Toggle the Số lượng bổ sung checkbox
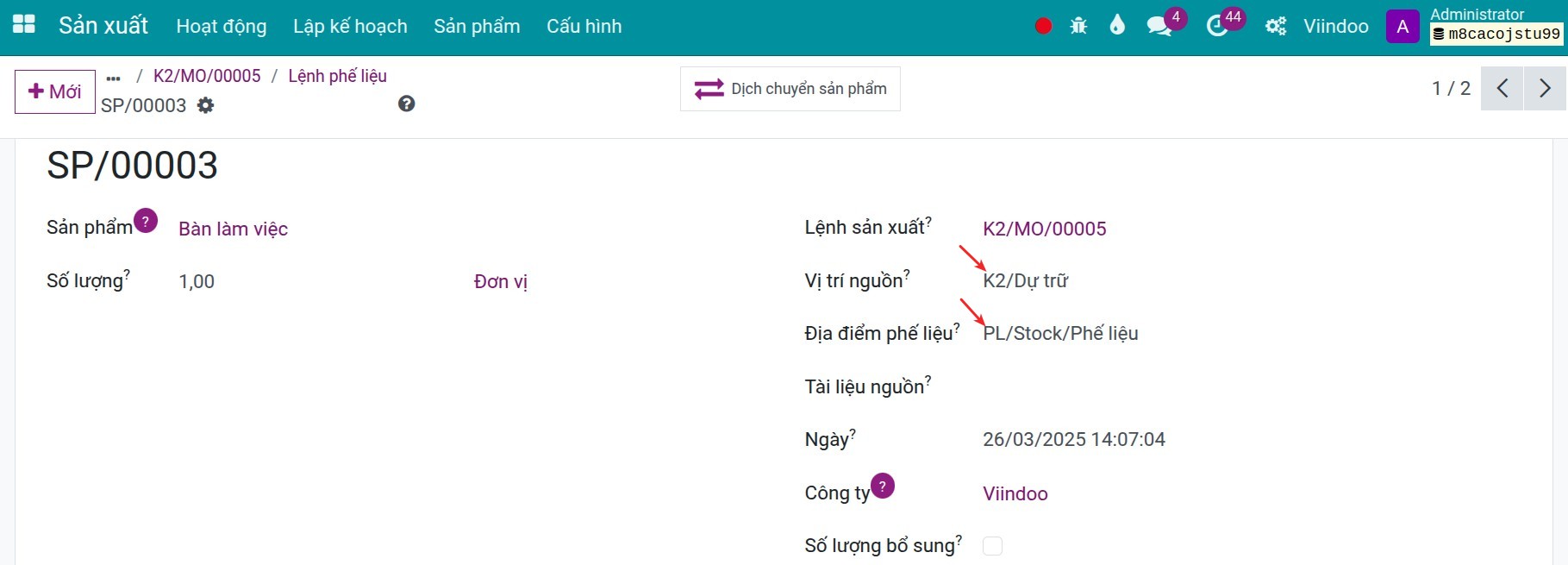1568x565 pixels. tap(993, 546)
